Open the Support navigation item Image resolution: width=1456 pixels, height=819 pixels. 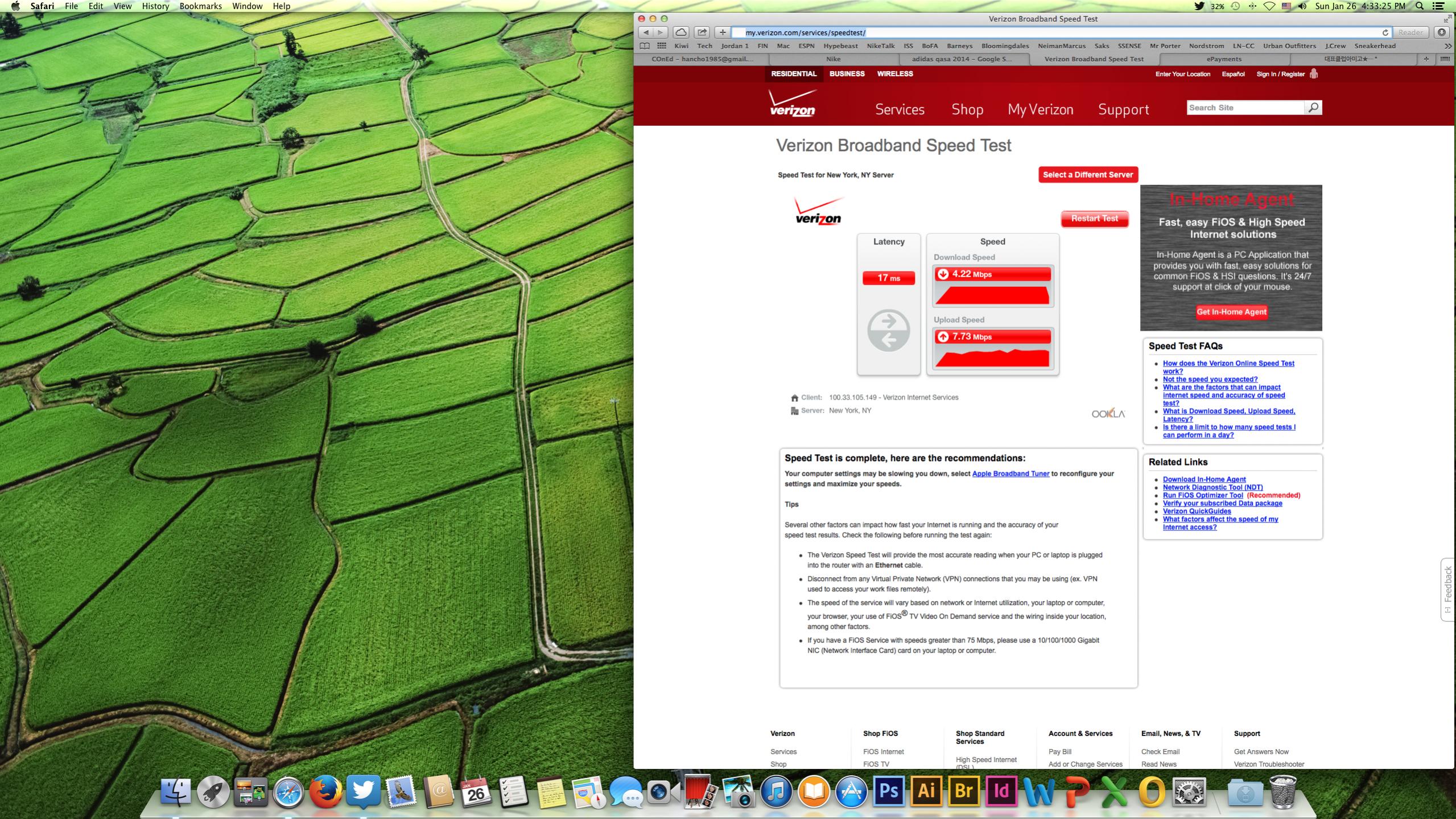pos(1123,109)
